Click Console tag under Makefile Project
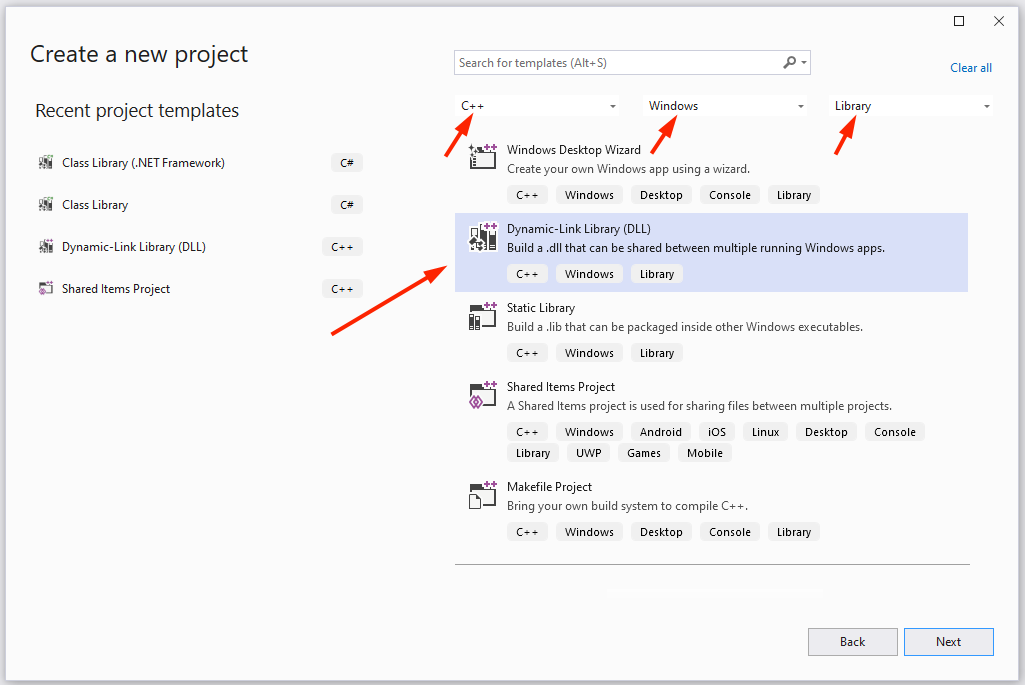This screenshot has width=1025, height=685. click(x=730, y=532)
